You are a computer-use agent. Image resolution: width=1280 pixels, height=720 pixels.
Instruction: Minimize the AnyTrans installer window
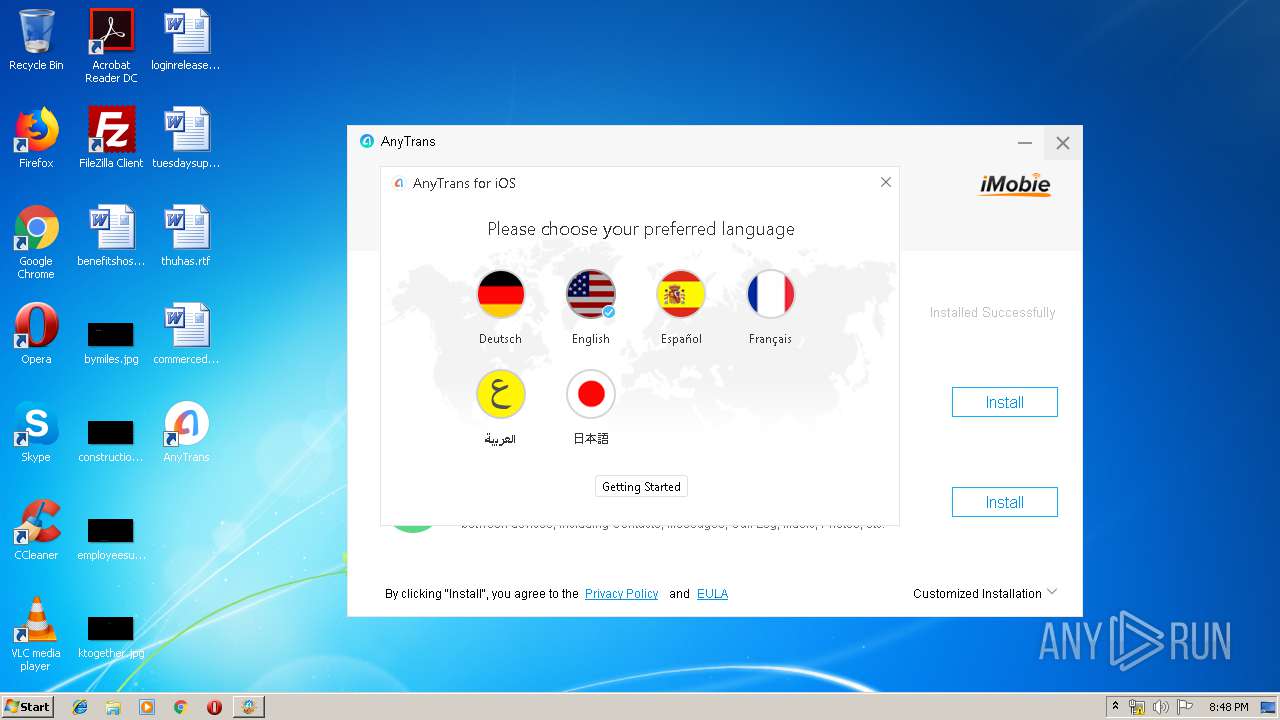1024,143
